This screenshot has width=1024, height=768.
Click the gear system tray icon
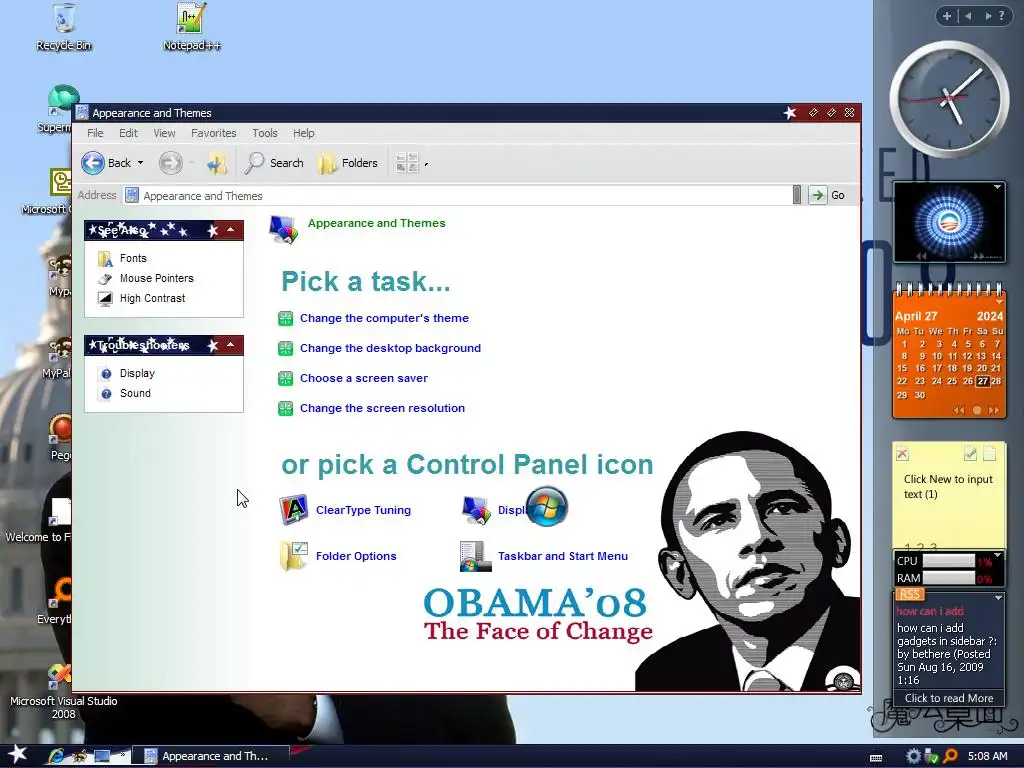click(913, 756)
